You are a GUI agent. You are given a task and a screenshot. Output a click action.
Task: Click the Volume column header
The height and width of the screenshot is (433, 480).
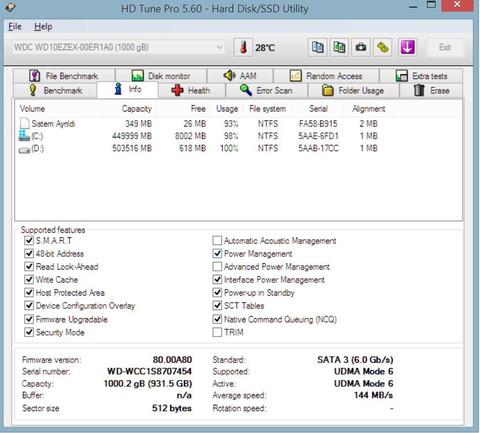(x=58, y=109)
